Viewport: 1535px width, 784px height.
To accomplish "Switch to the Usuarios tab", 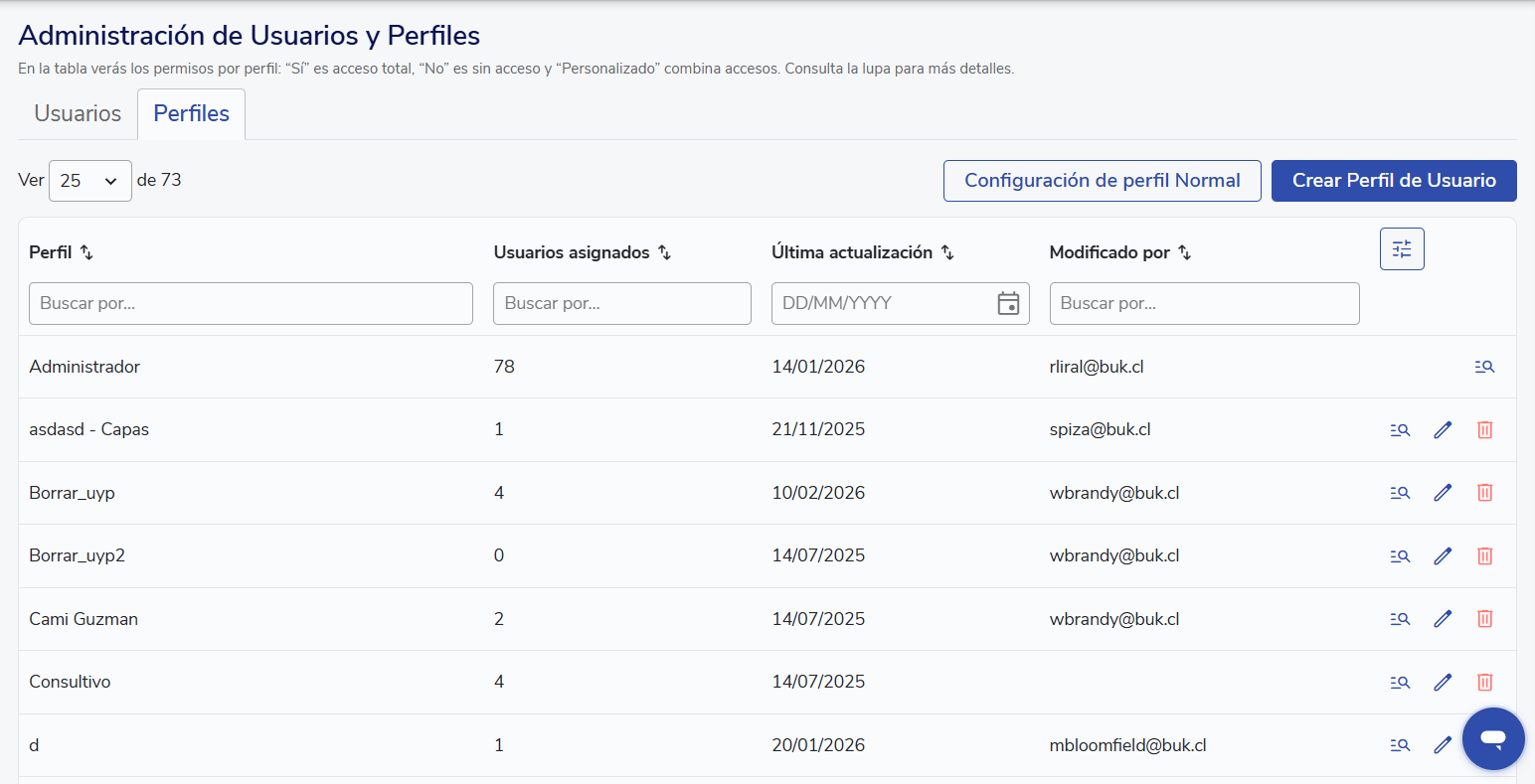I will [x=78, y=114].
